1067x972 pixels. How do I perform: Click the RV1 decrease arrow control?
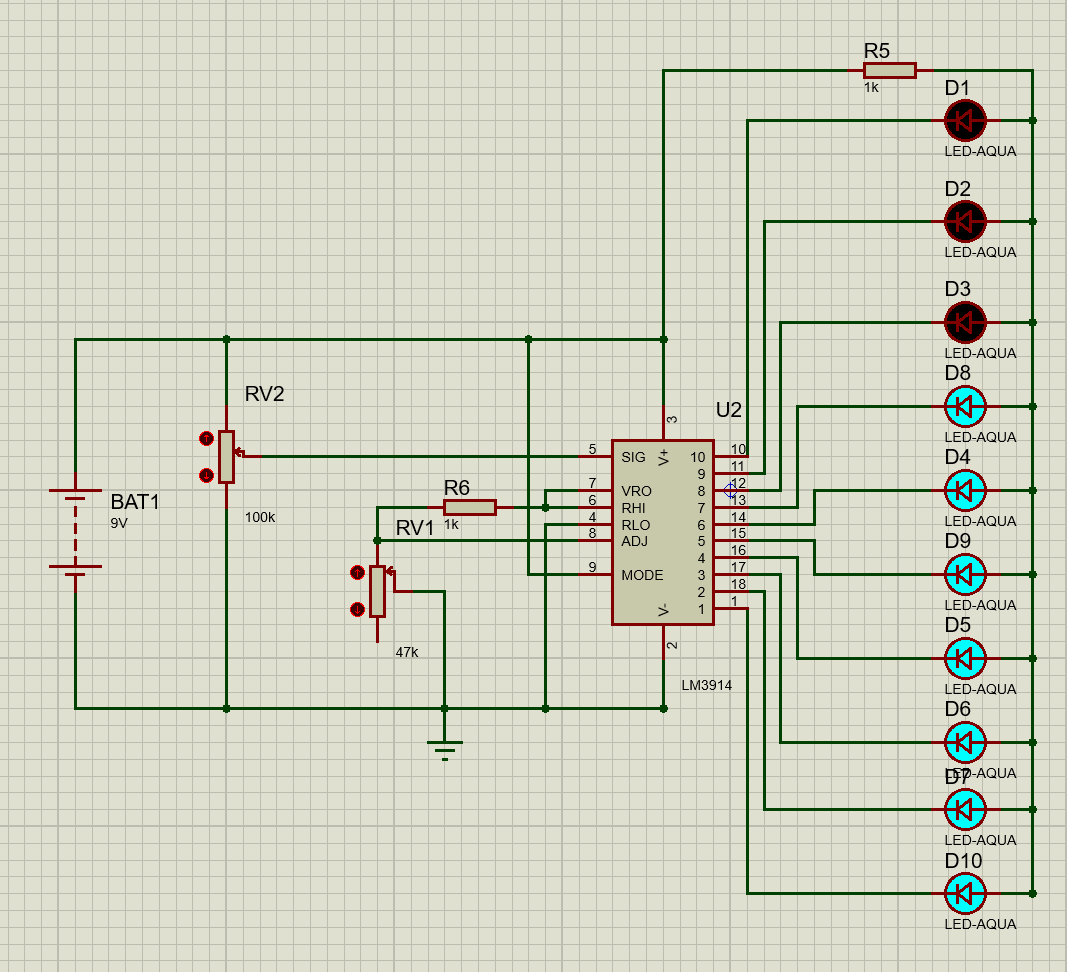pos(358,607)
